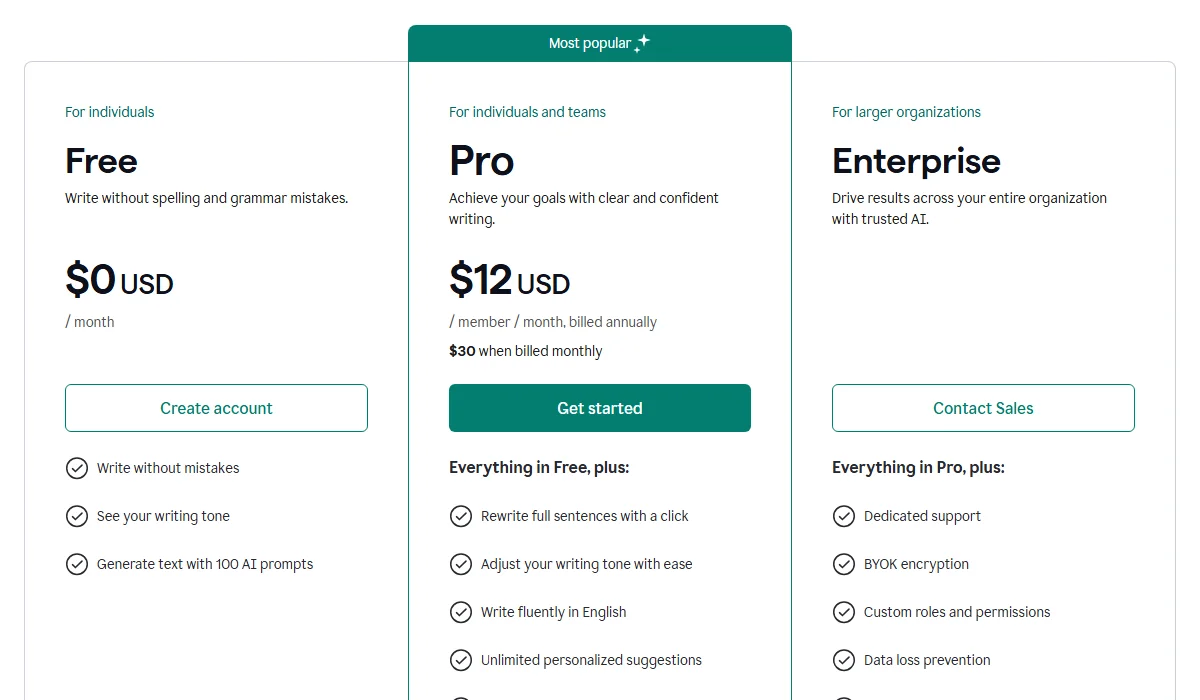The width and height of the screenshot is (1200, 700).
Task: Click the checkmark beside BYOK encryption
Action: pos(845,564)
